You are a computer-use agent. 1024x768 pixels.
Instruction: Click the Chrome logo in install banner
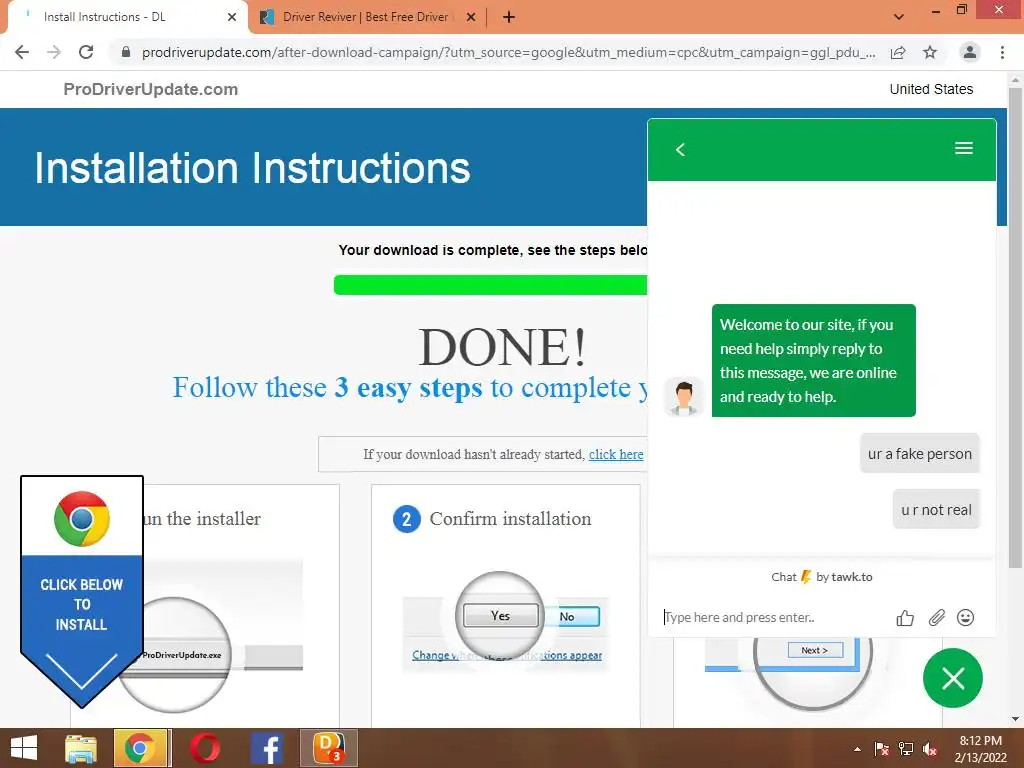[82, 519]
